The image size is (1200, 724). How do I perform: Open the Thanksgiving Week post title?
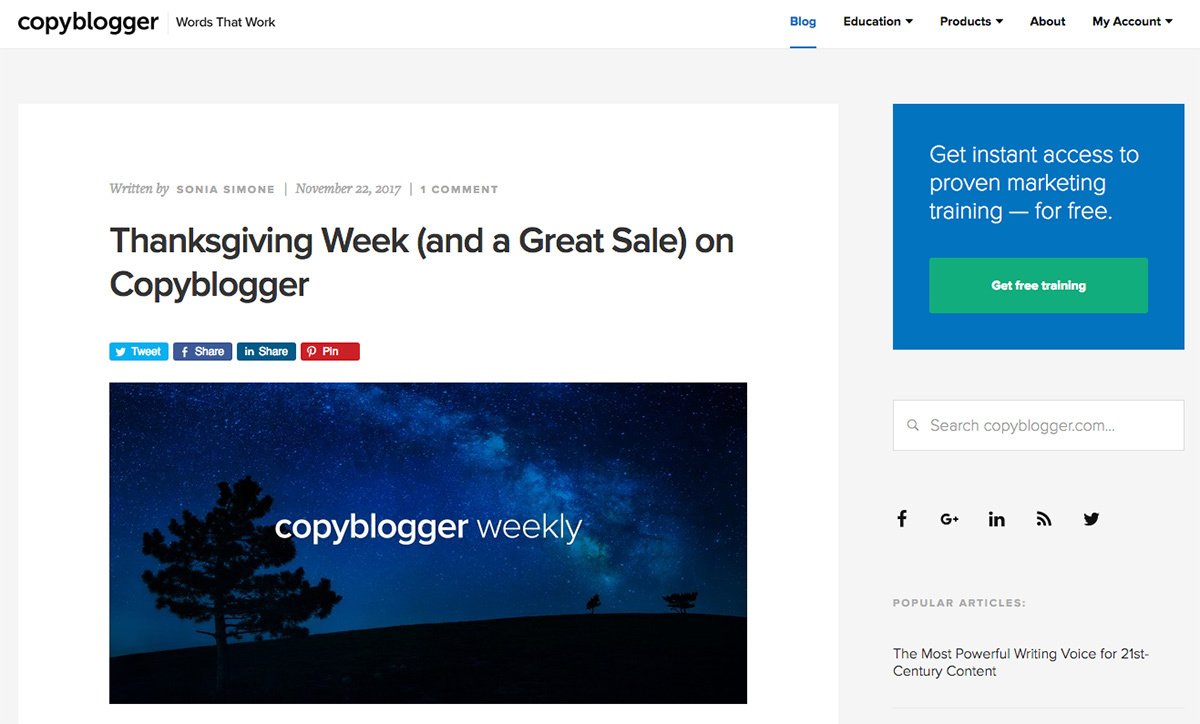pyautogui.click(x=421, y=262)
